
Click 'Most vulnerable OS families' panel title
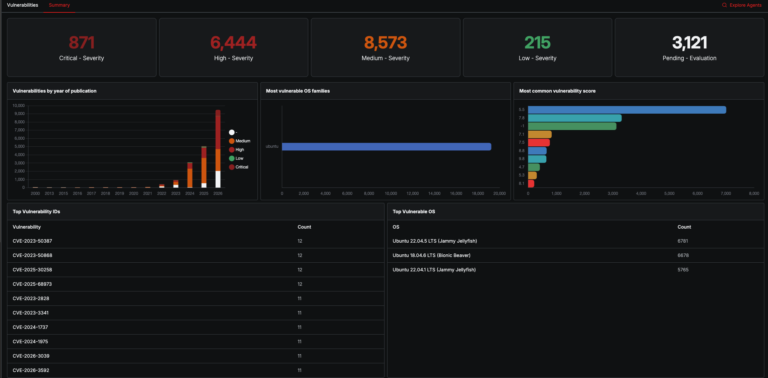(x=297, y=91)
